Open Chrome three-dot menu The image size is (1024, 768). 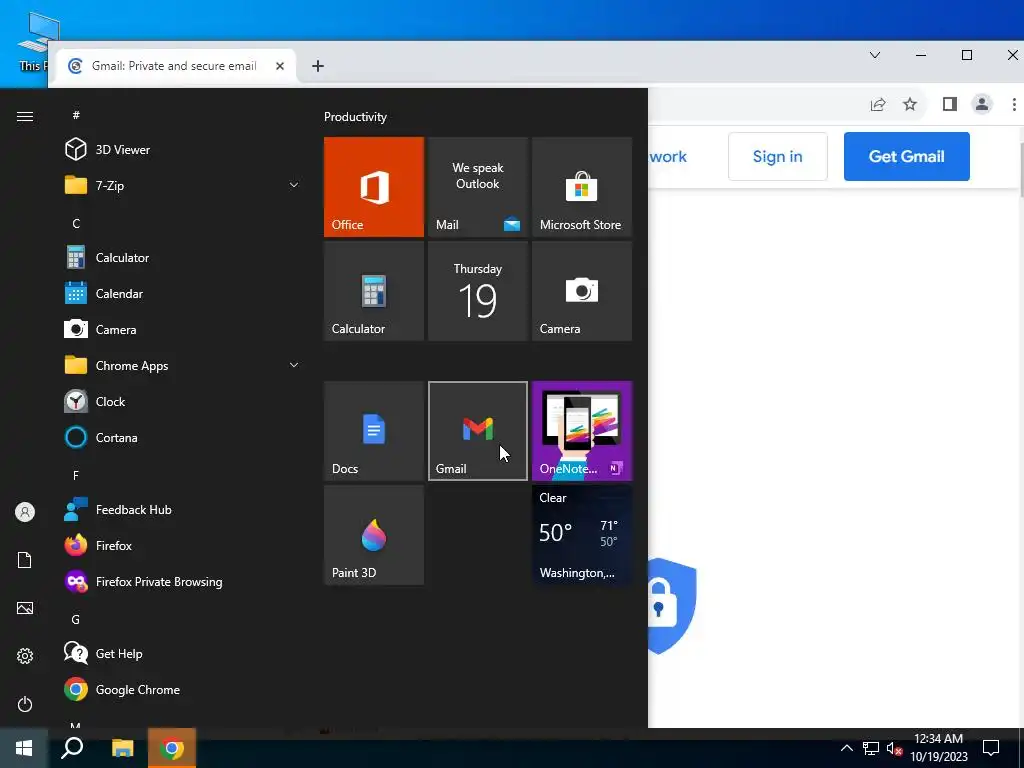(1014, 104)
